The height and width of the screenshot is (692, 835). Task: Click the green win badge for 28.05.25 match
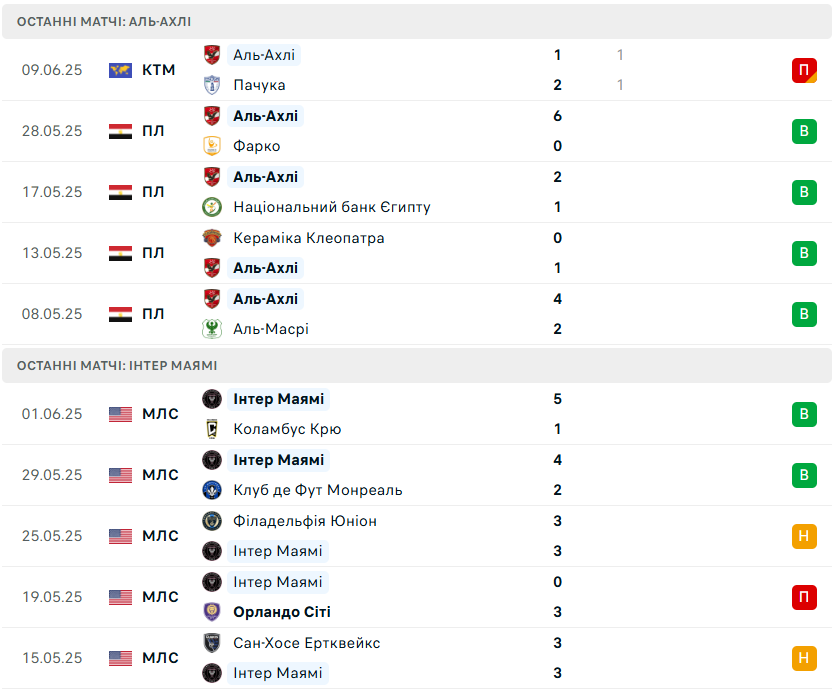pyautogui.click(x=804, y=131)
